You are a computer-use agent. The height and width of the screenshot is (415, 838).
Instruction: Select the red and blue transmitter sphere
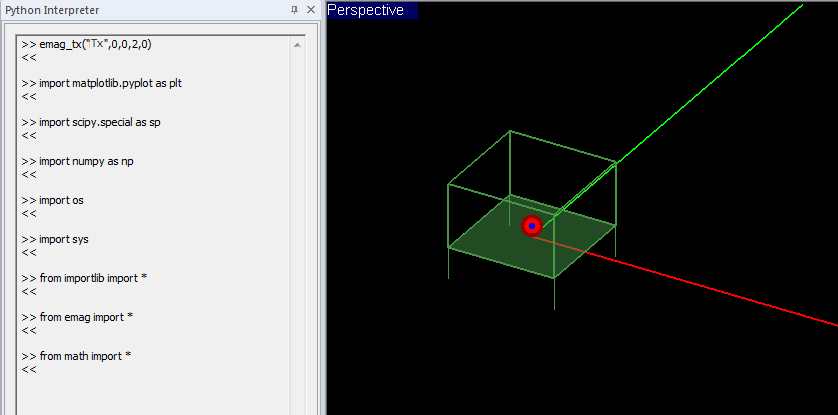tap(531, 226)
